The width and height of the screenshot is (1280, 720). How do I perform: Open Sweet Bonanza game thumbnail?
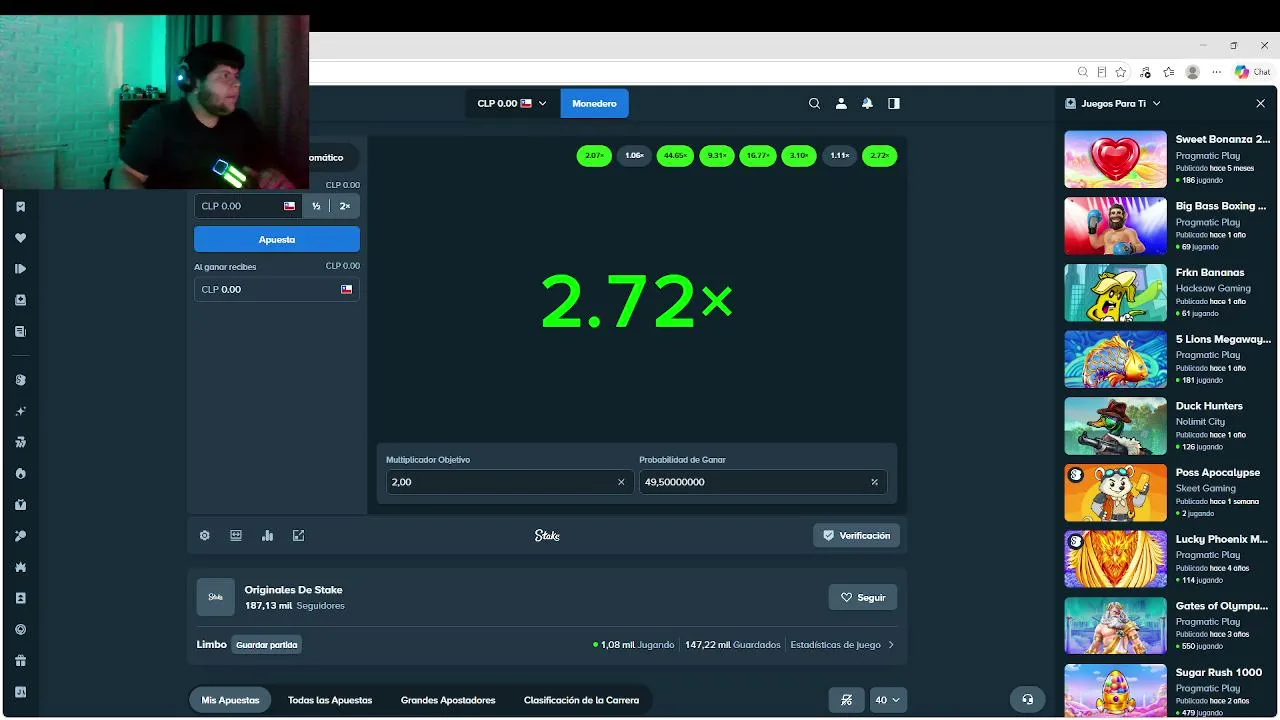(1115, 159)
